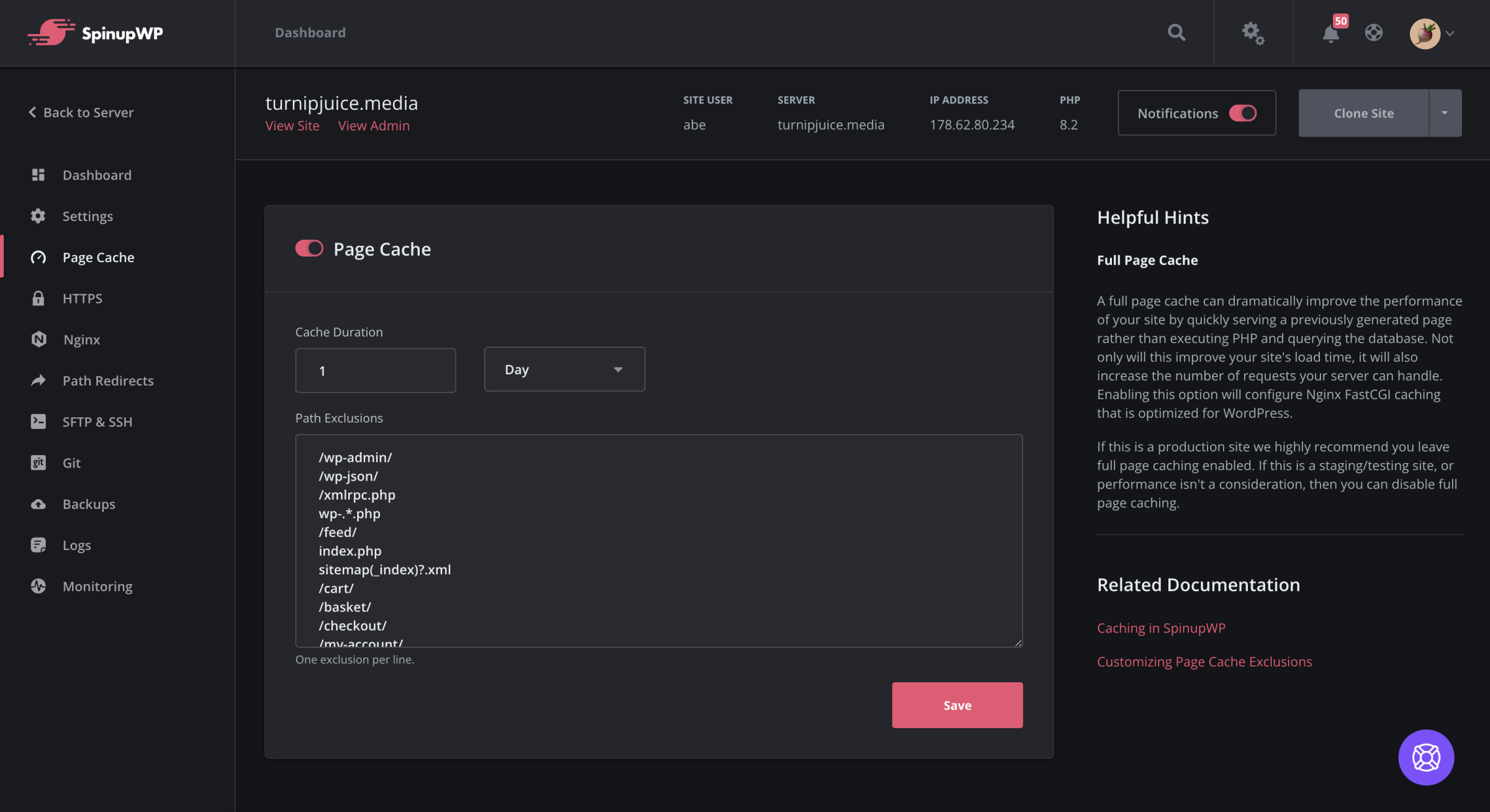
Task: Open the search magnifier icon
Action: pyautogui.click(x=1176, y=32)
